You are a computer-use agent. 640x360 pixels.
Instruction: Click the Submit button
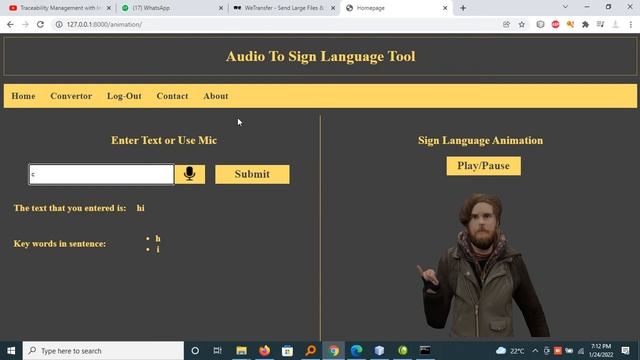(252, 174)
